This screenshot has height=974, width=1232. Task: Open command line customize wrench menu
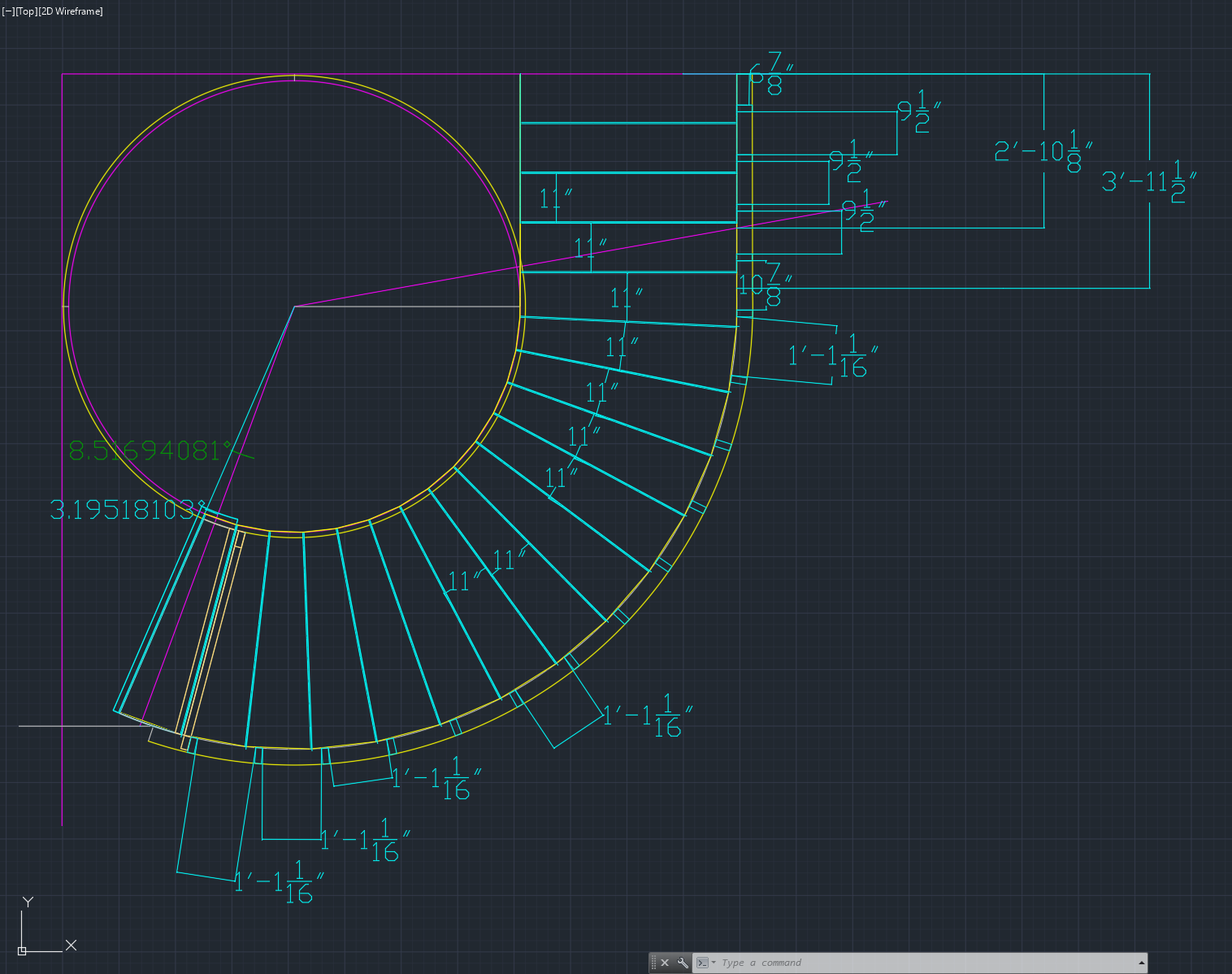[x=683, y=963]
